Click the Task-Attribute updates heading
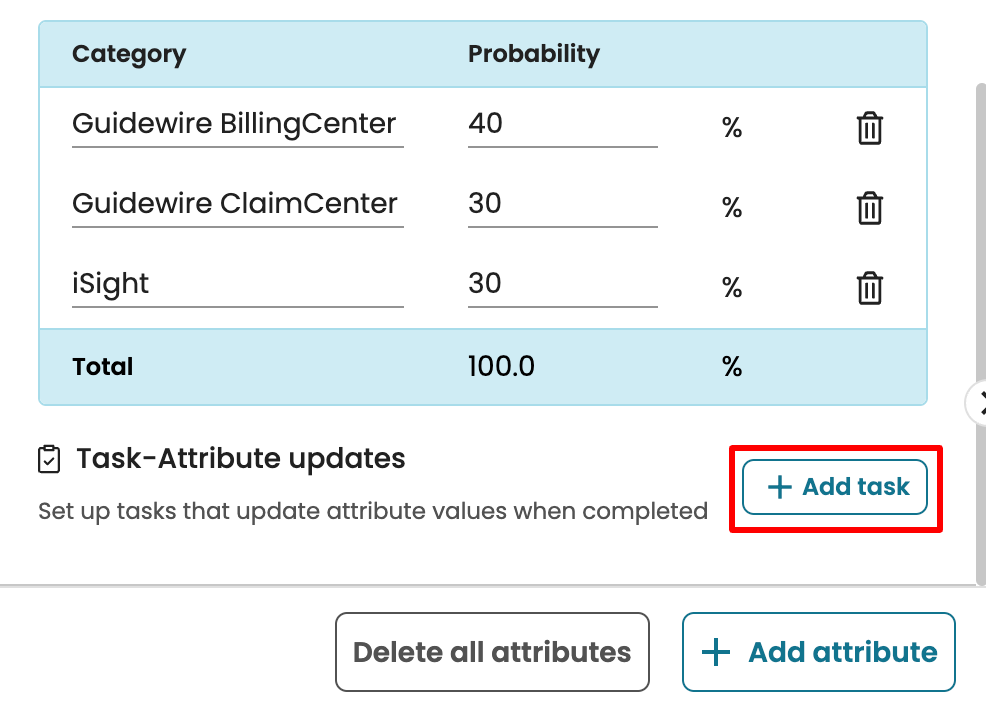Viewport: 986px width, 704px height. pos(241,459)
